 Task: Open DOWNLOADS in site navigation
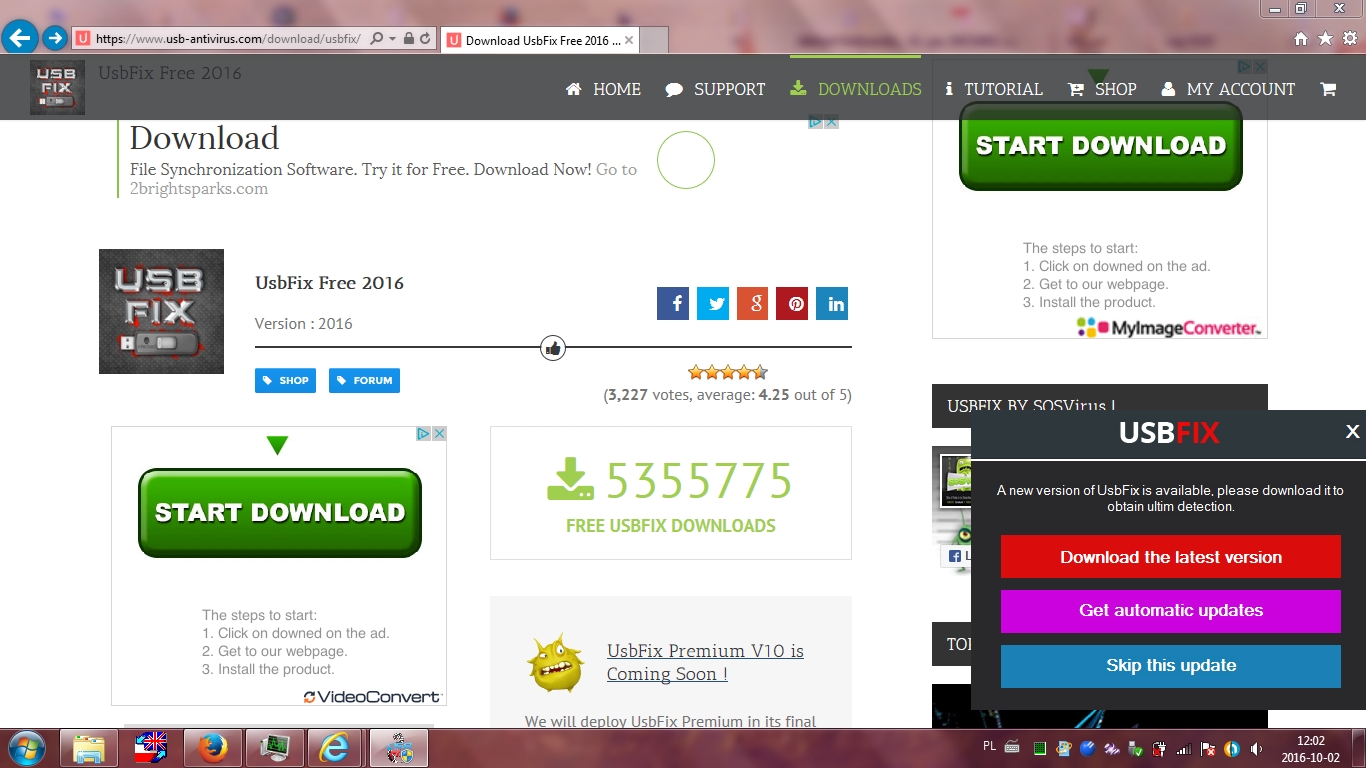[855, 89]
